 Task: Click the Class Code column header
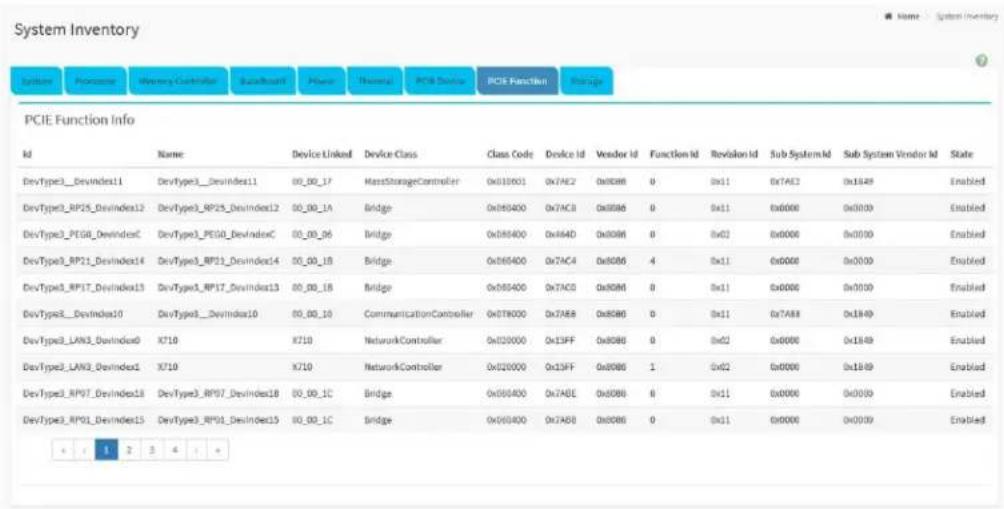pyautogui.click(x=510, y=154)
